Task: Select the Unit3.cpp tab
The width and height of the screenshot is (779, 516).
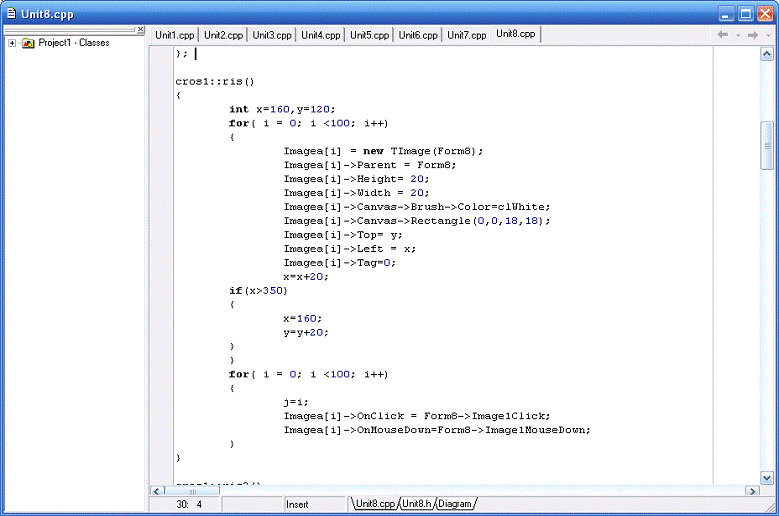Action: (x=271, y=34)
